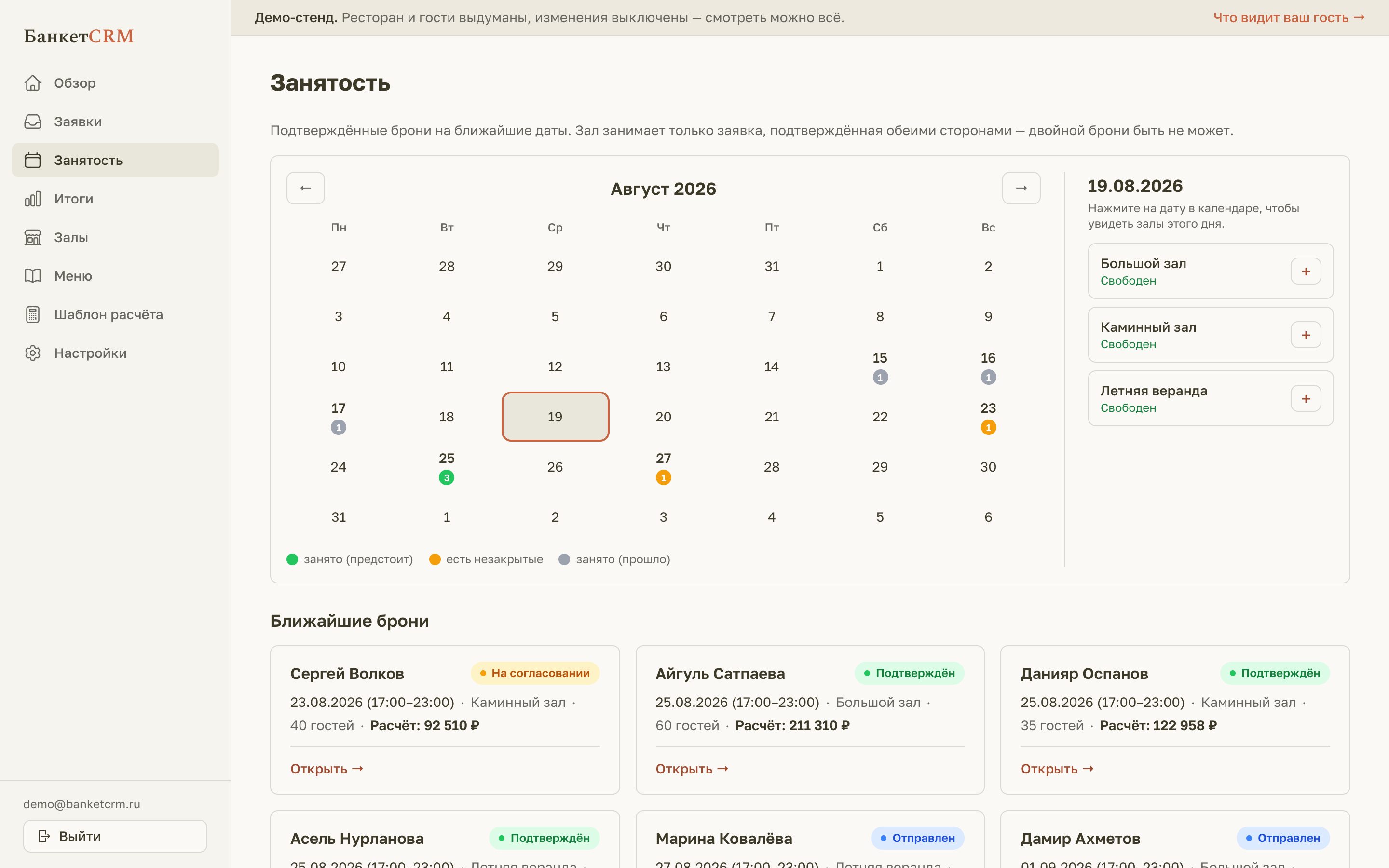
Task: Add booking to Летняя веранда with plus
Action: pos(1306,399)
